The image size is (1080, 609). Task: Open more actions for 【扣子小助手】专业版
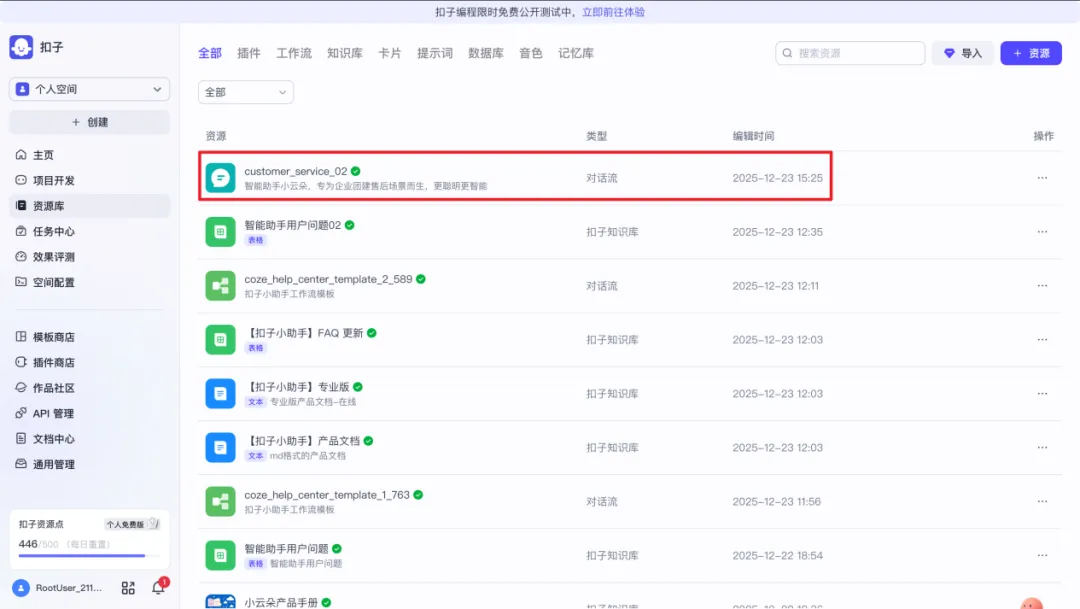pos(1042,393)
